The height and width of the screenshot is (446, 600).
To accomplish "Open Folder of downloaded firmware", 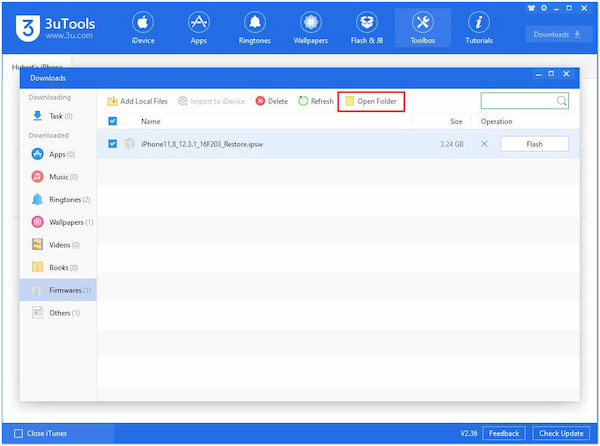I will [x=371, y=101].
